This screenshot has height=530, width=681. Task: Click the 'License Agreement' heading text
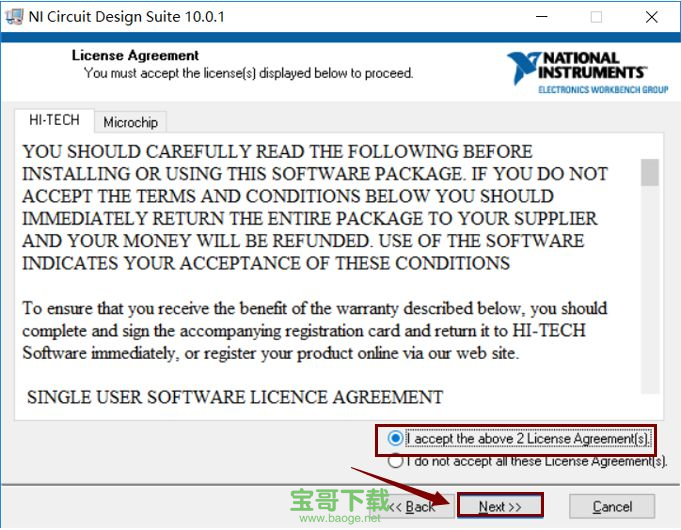click(135, 56)
